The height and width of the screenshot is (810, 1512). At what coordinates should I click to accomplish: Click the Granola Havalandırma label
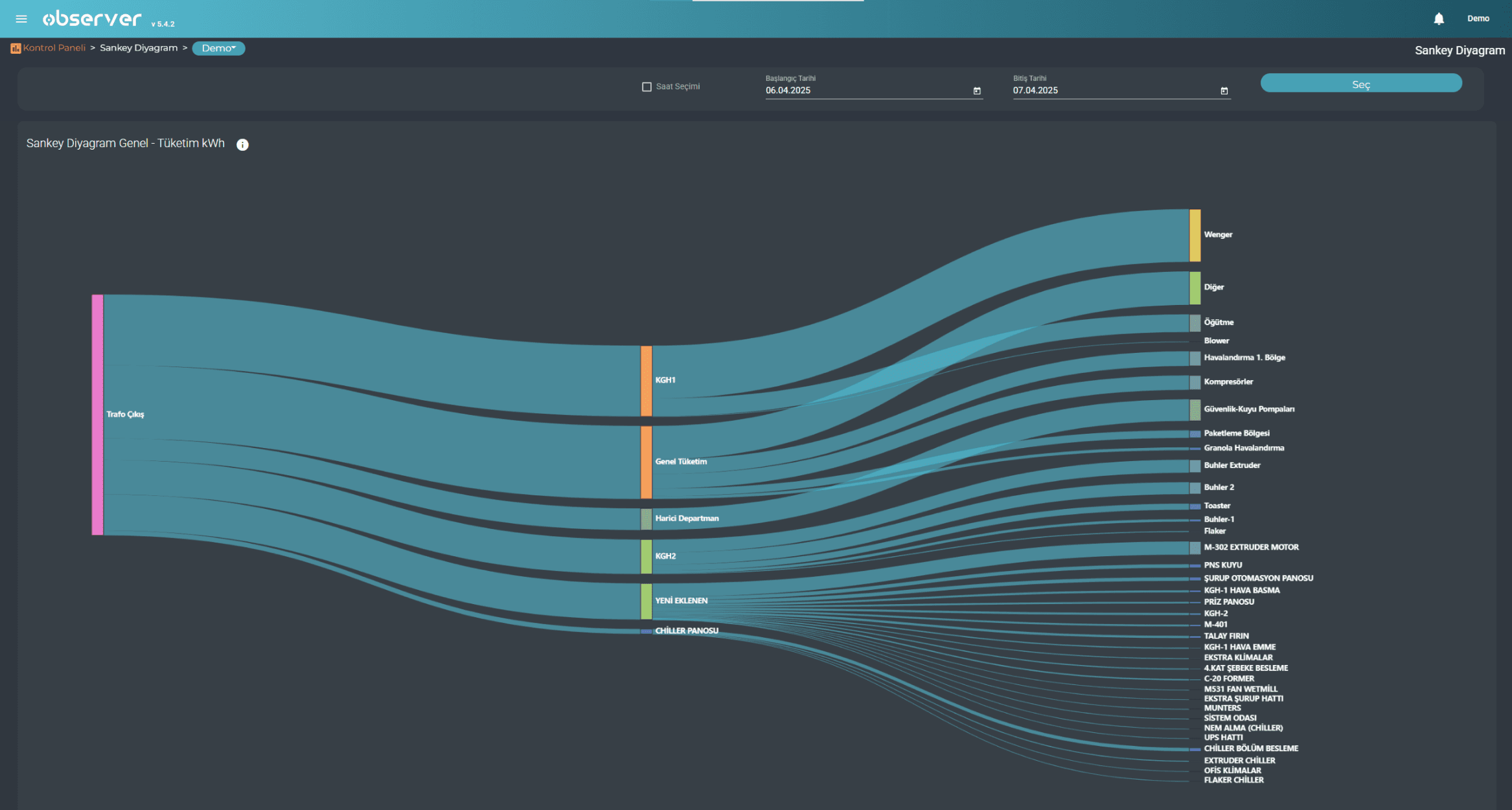click(x=1244, y=448)
